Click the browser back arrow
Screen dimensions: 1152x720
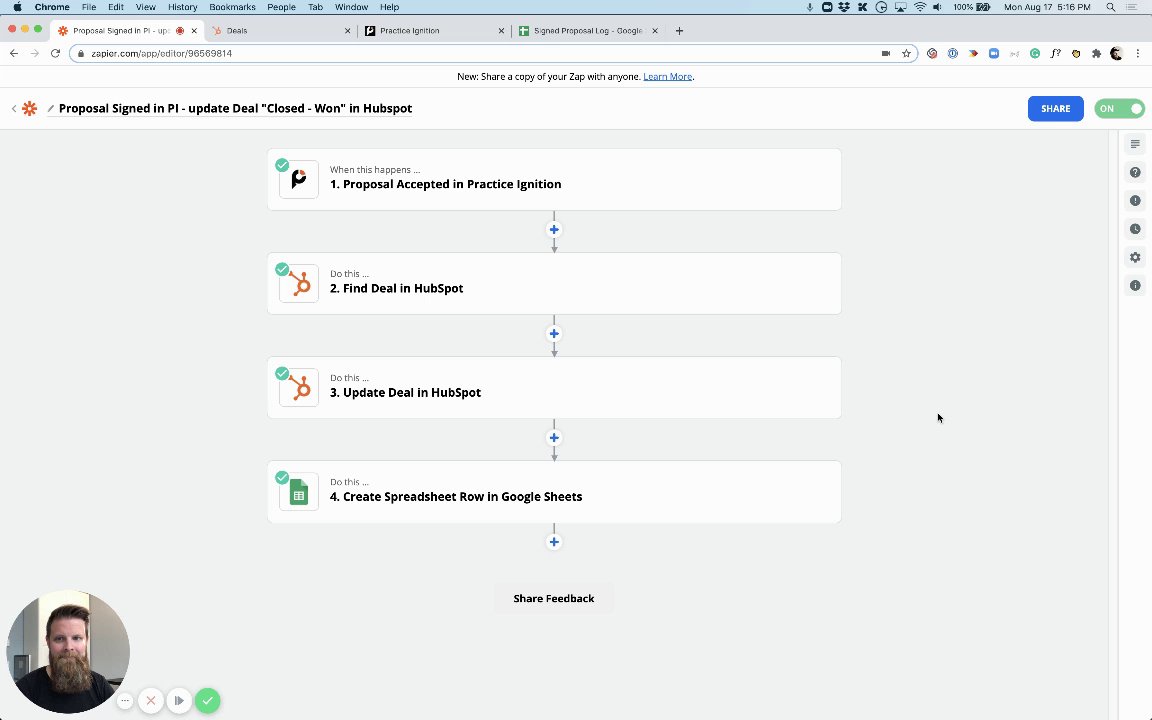(14, 53)
